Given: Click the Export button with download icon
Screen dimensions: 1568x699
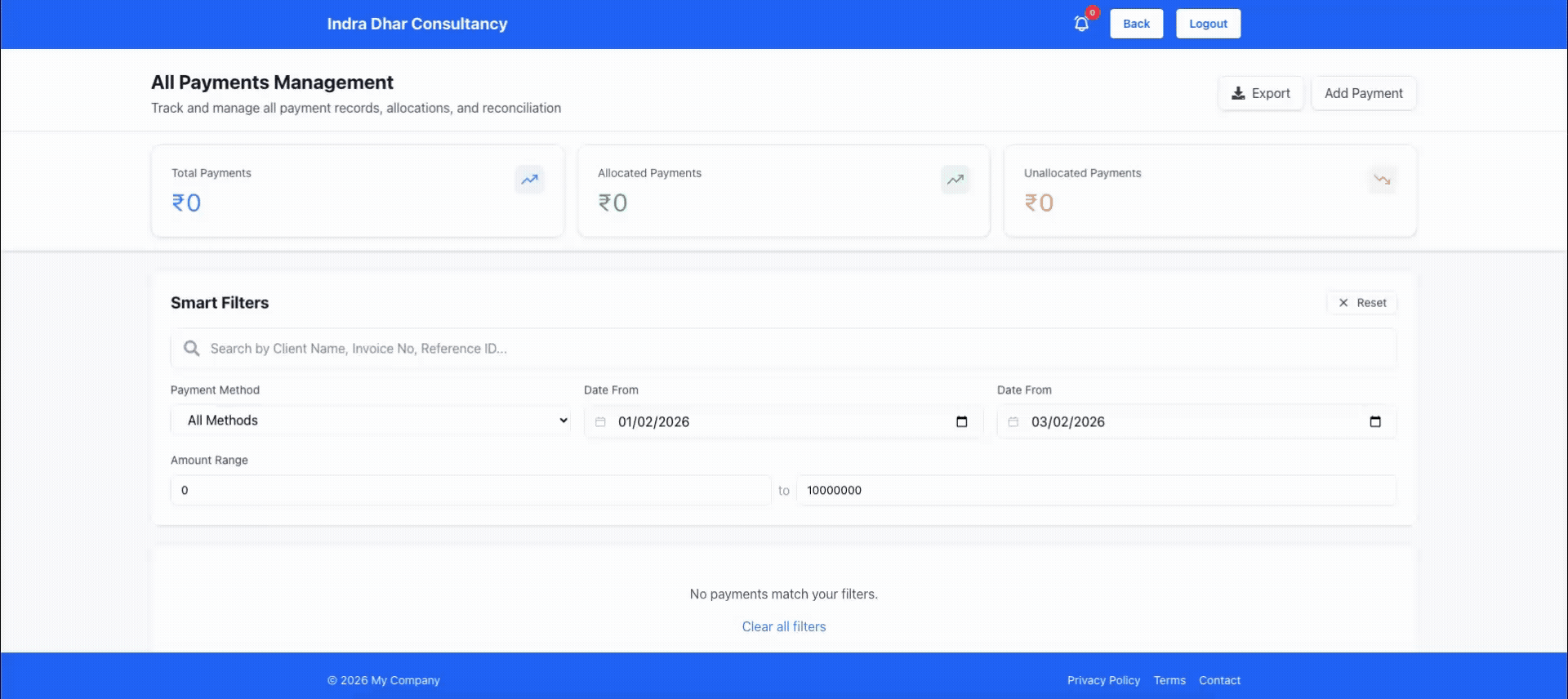Looking at the screenshot, I should 1260,93.
